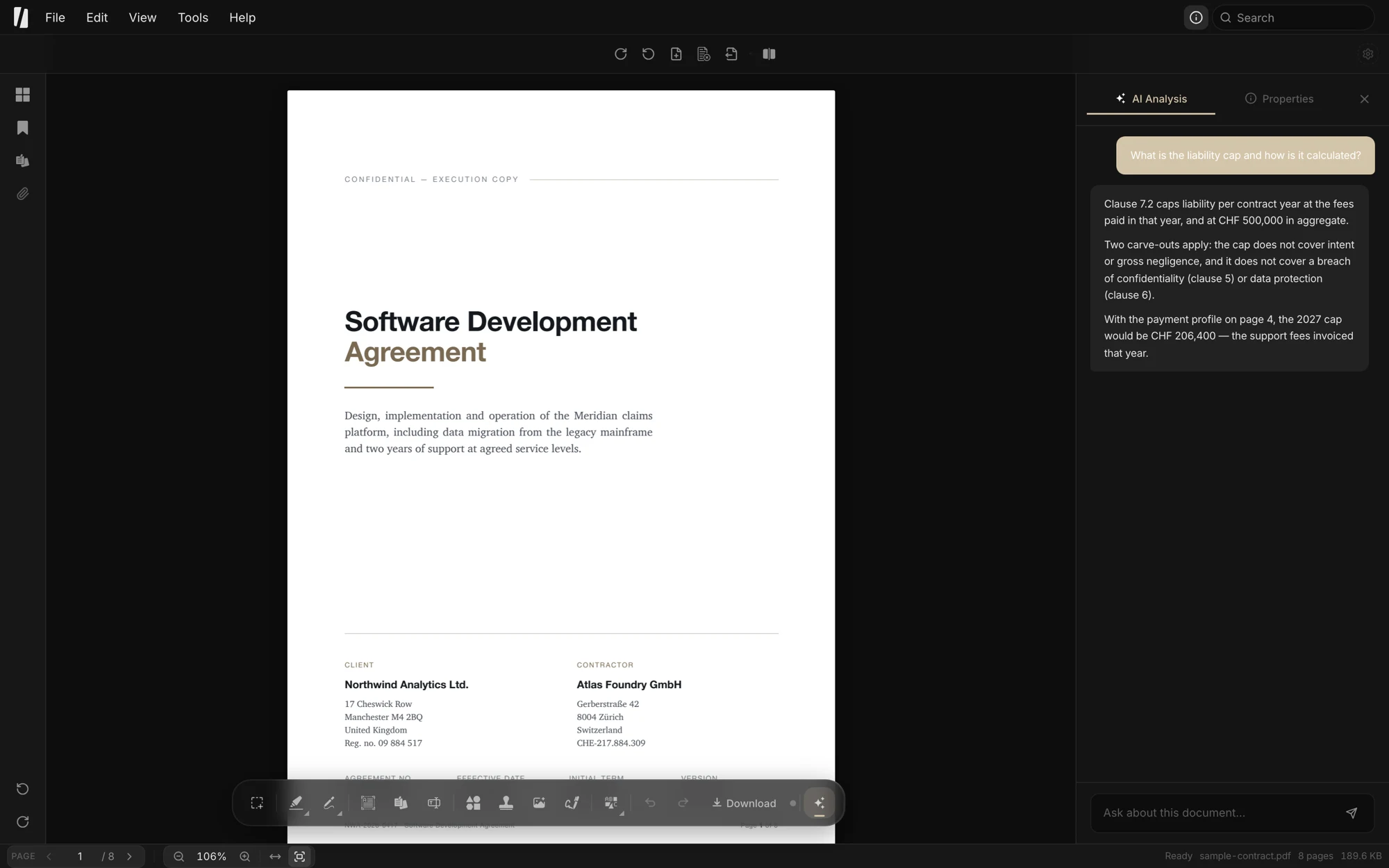Toggle the AI assistant sparkle button

click(x=819, y=803)
